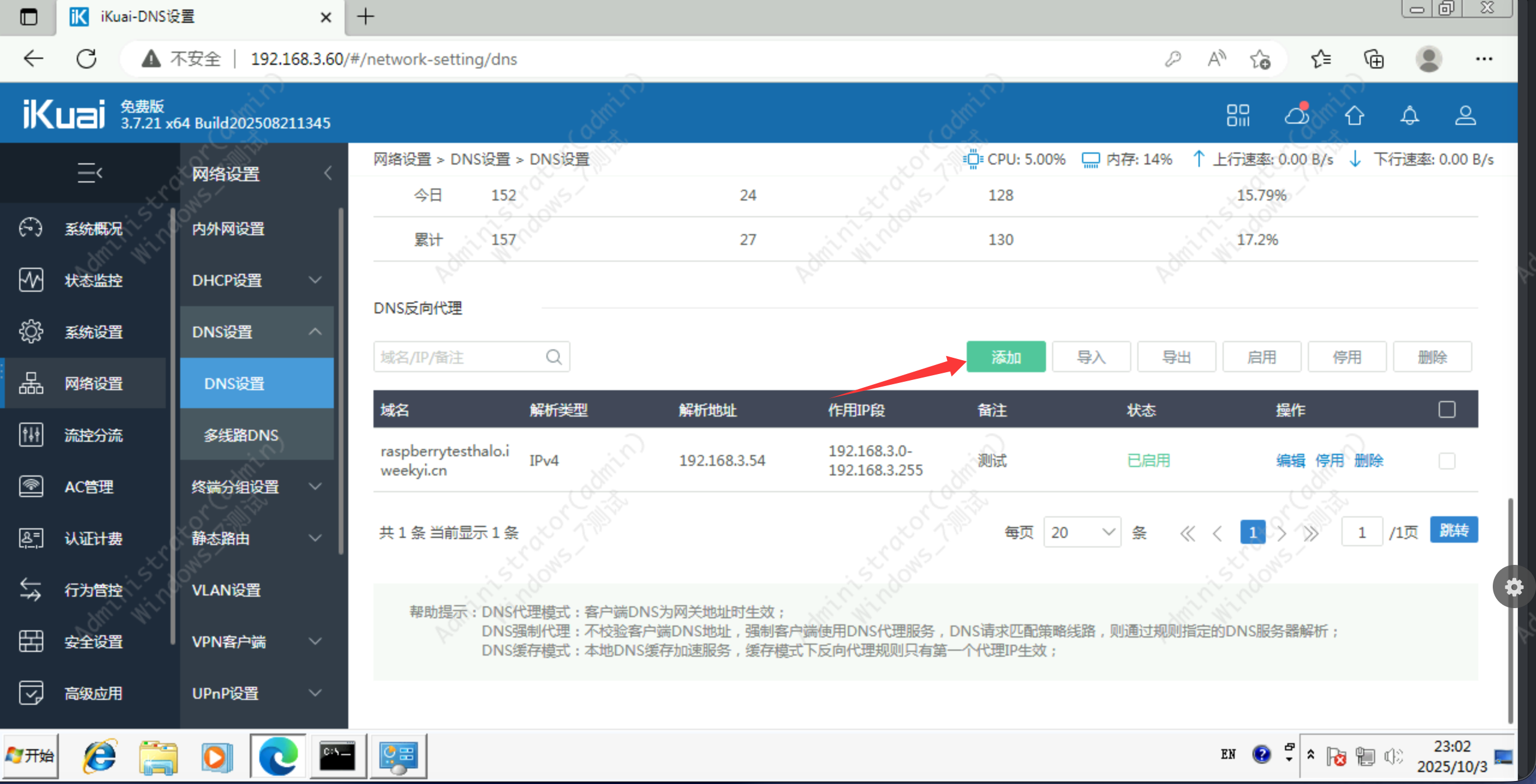This screenshot has width=1536, height=784.
Task: Open the per-page 20 dropdown
Action: [1081, 532]
